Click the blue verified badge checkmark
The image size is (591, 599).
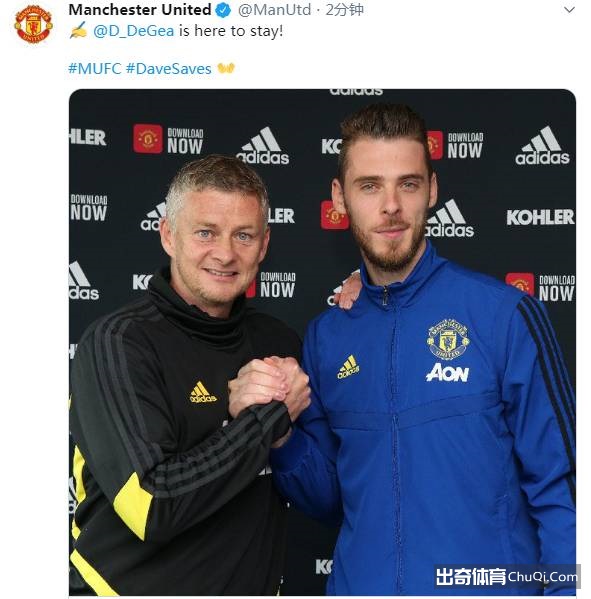(223, 10)
